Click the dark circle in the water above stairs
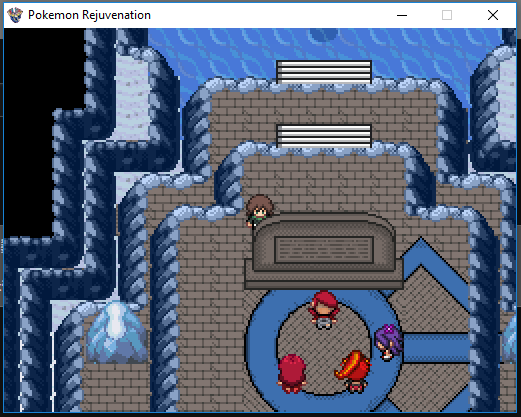This screenshot has height=417, width=521. tap(323, 34)
